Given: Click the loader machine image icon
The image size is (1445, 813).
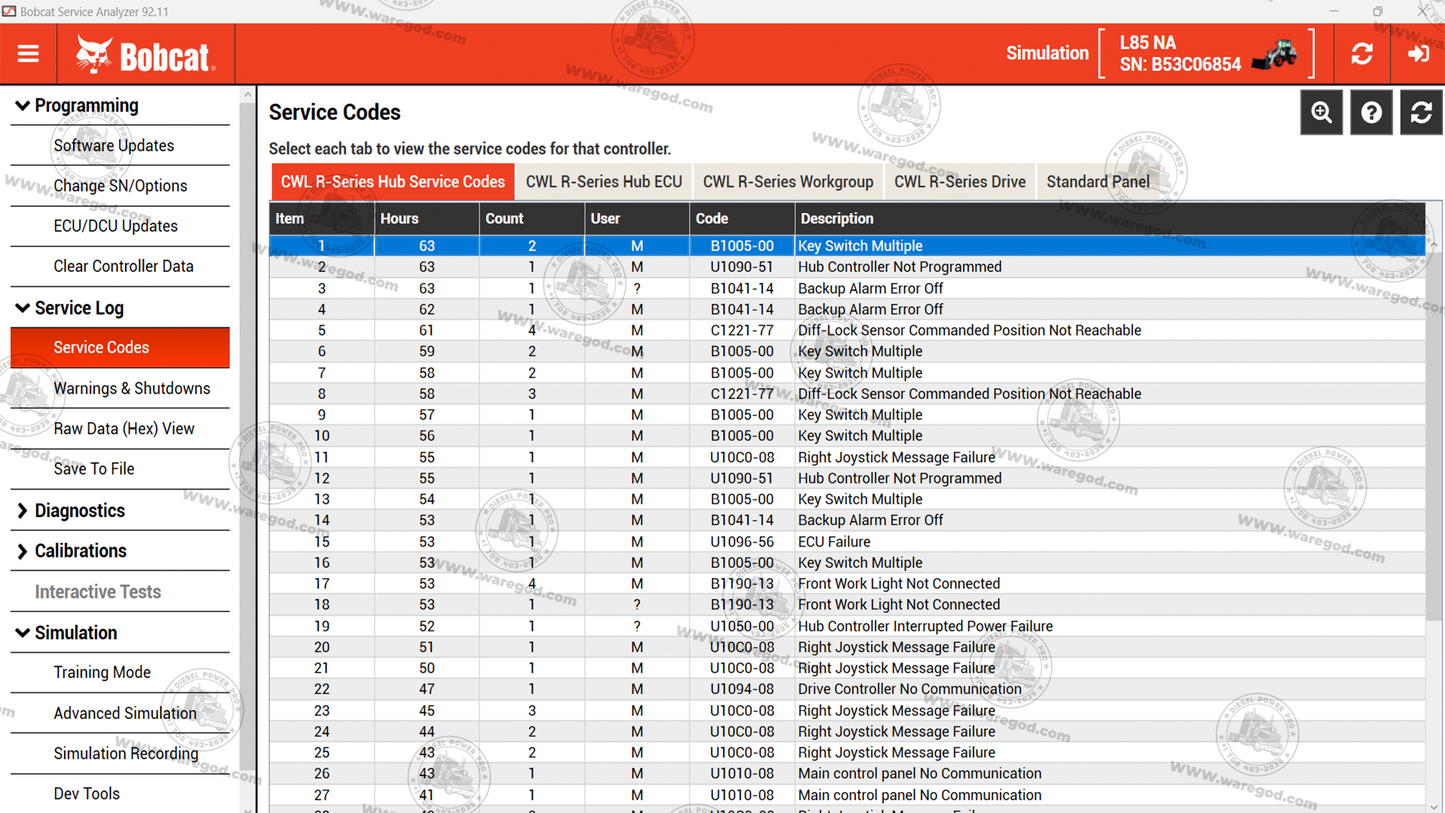Looking at the screenshot, I should (1274, 54).
